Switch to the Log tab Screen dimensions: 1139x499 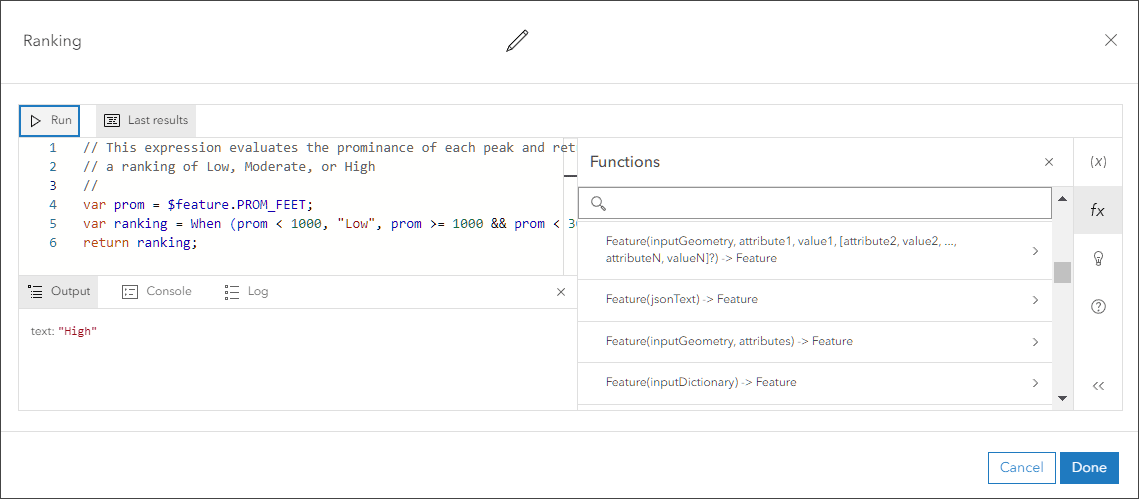247,292
